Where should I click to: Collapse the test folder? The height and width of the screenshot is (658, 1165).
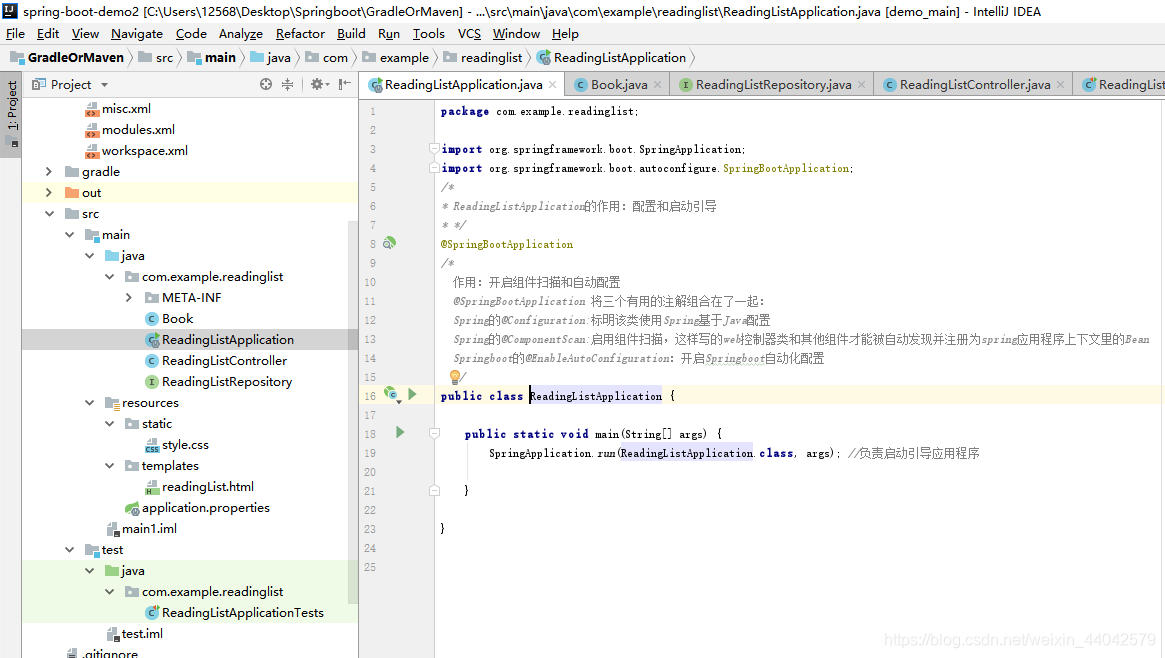click(69, 550)
